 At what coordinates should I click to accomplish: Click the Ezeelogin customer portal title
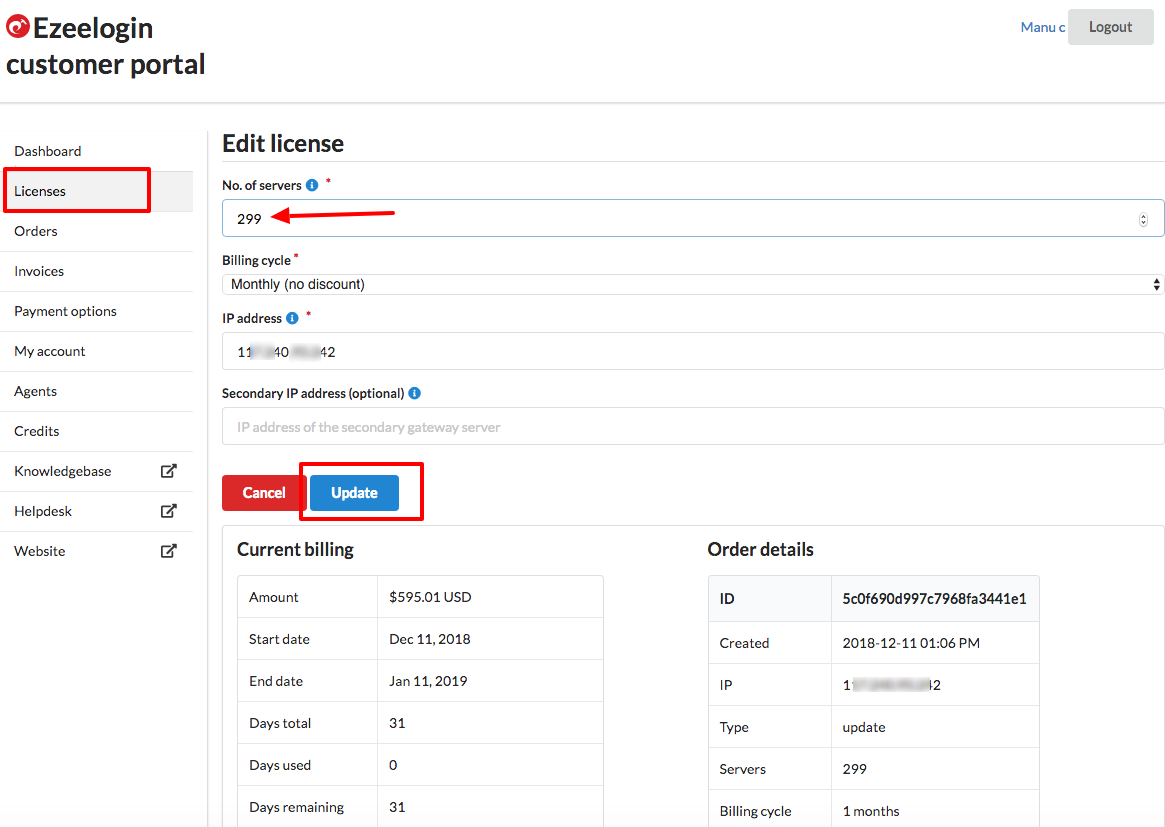[x=106, y=46]
